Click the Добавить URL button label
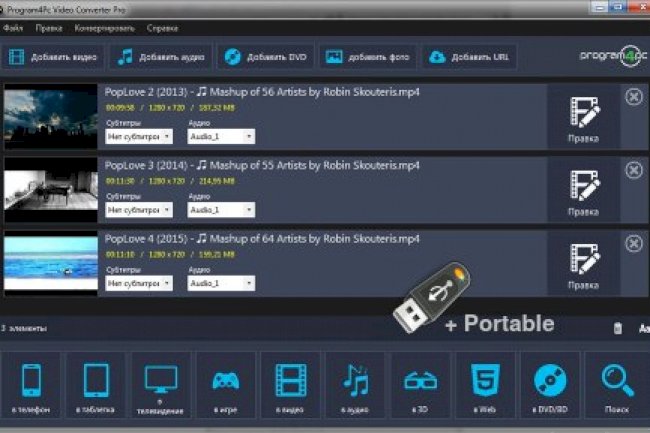650x433 pixels. [x=480, y=57]
